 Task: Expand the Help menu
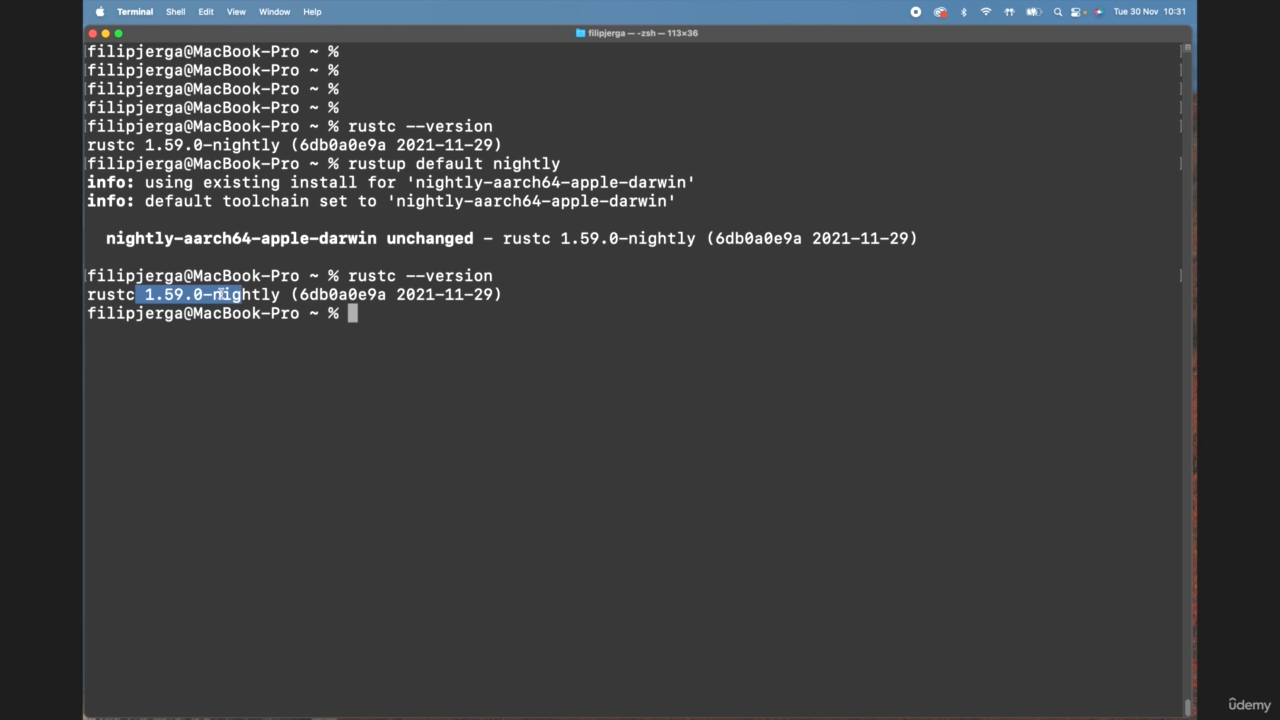pos(312,12)
